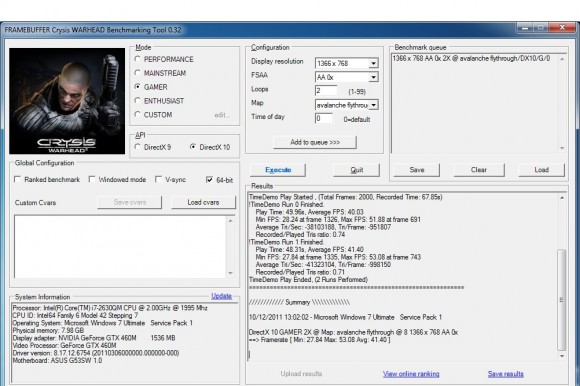
Task: Click the Results scrollbar up arrow
Action: tap(562, 198)
